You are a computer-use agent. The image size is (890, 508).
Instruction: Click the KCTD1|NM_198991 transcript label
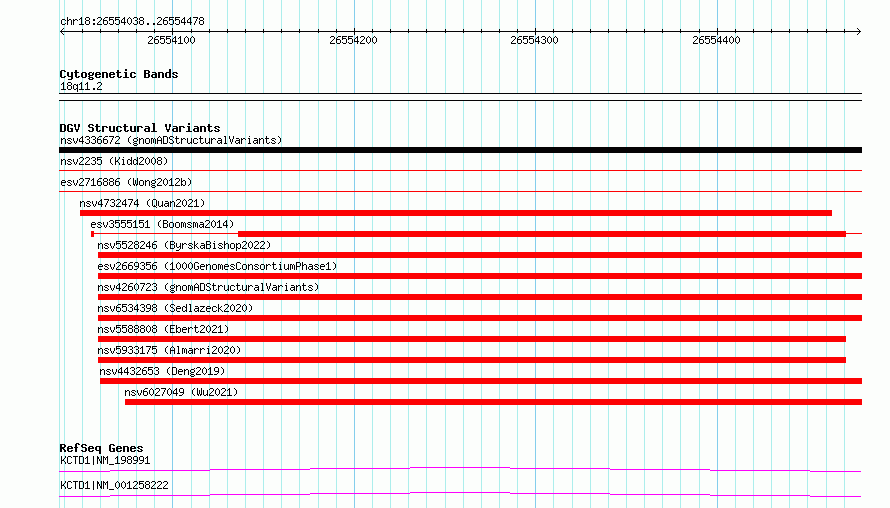click(105, 460)
